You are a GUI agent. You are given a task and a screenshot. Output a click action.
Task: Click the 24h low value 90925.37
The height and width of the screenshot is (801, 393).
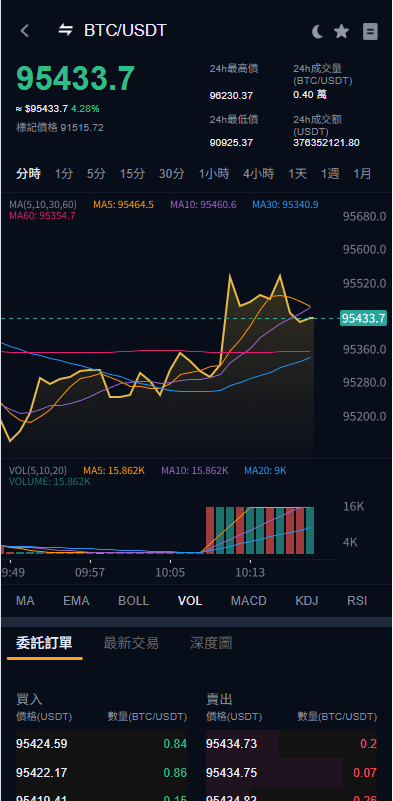tap(232, 143)
